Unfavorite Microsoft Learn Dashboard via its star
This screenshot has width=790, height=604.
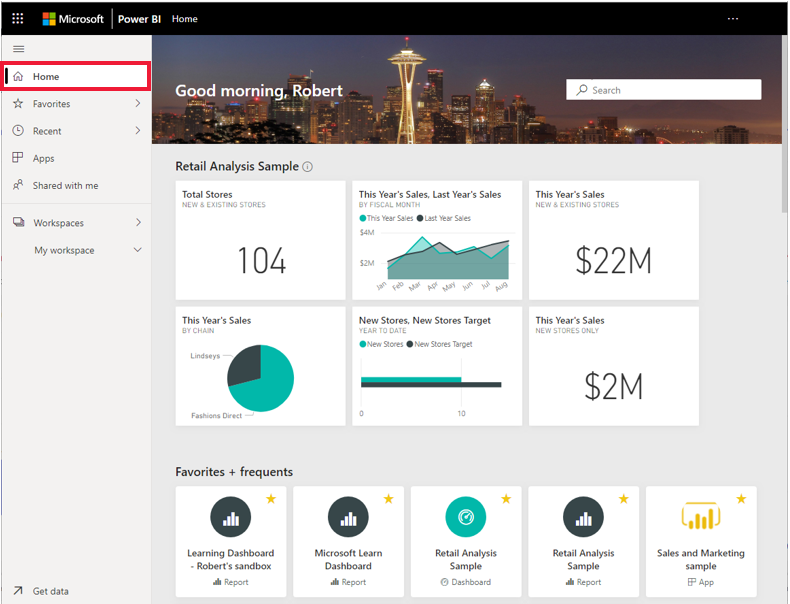[388, 499]
